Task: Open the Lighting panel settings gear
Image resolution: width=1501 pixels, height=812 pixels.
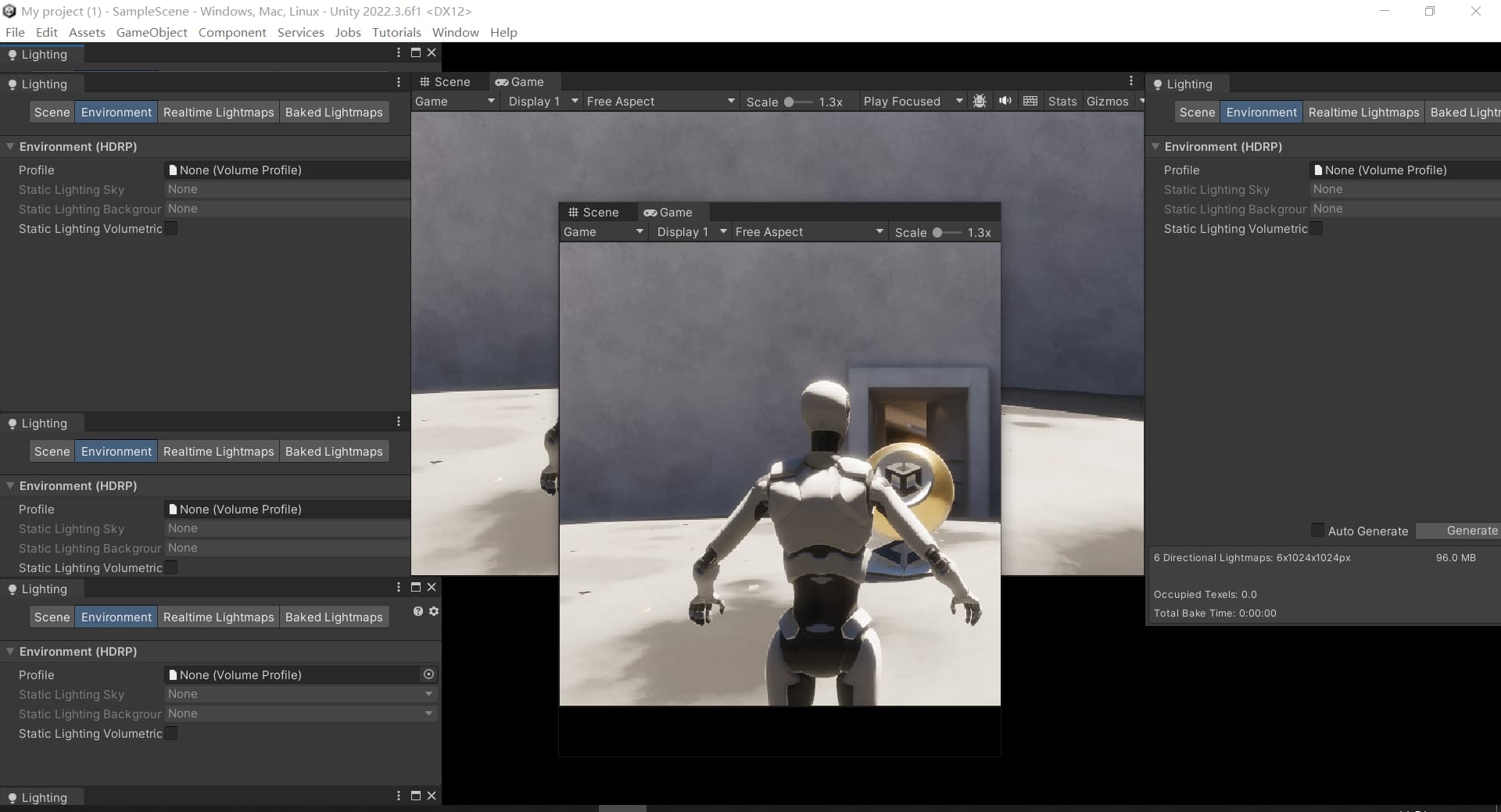Action: tap(434, 612)
